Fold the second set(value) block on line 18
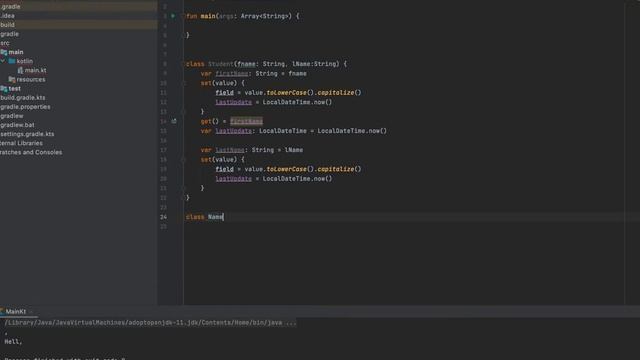 click(183, 160)
